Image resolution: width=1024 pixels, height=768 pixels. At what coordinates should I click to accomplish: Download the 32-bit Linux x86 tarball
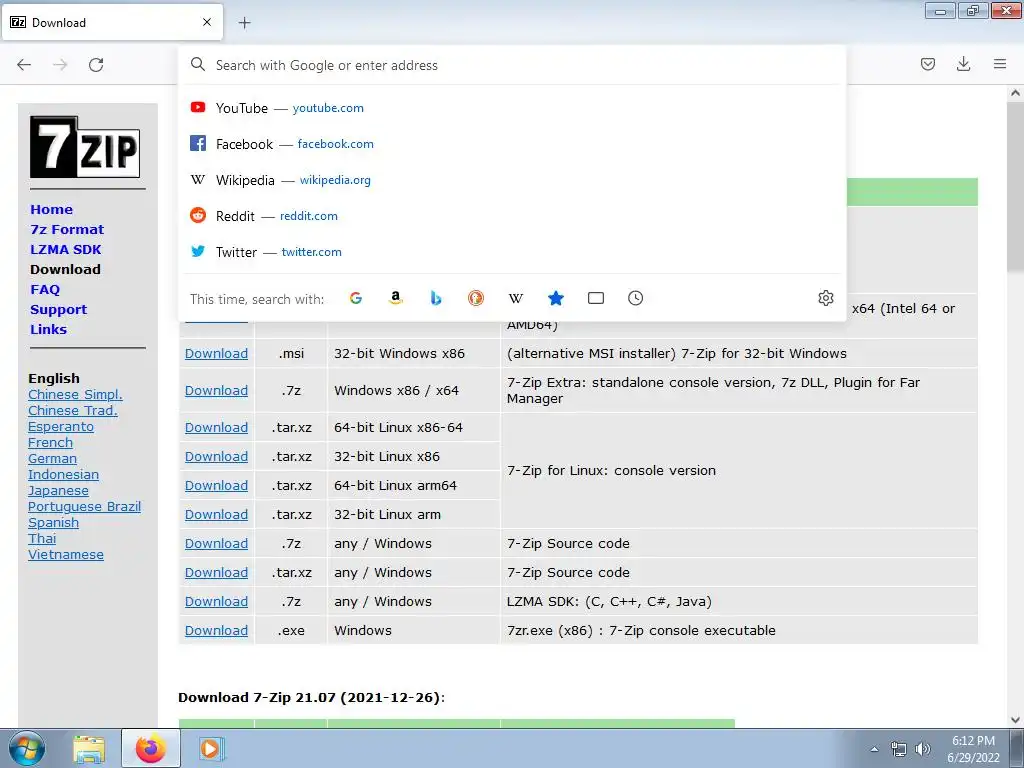click(216, 456)
